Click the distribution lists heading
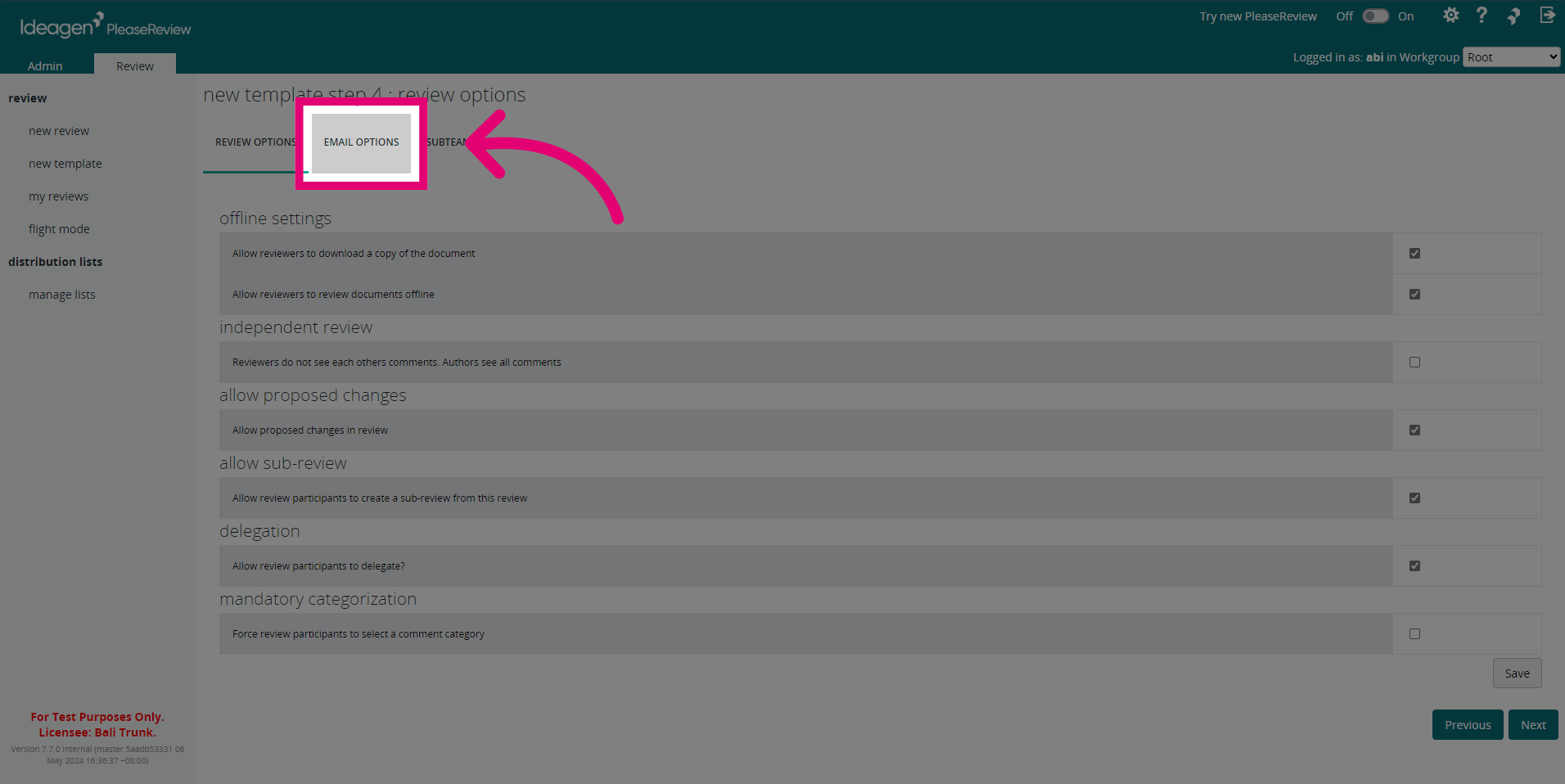1565x784 pixels. (56, 262)
